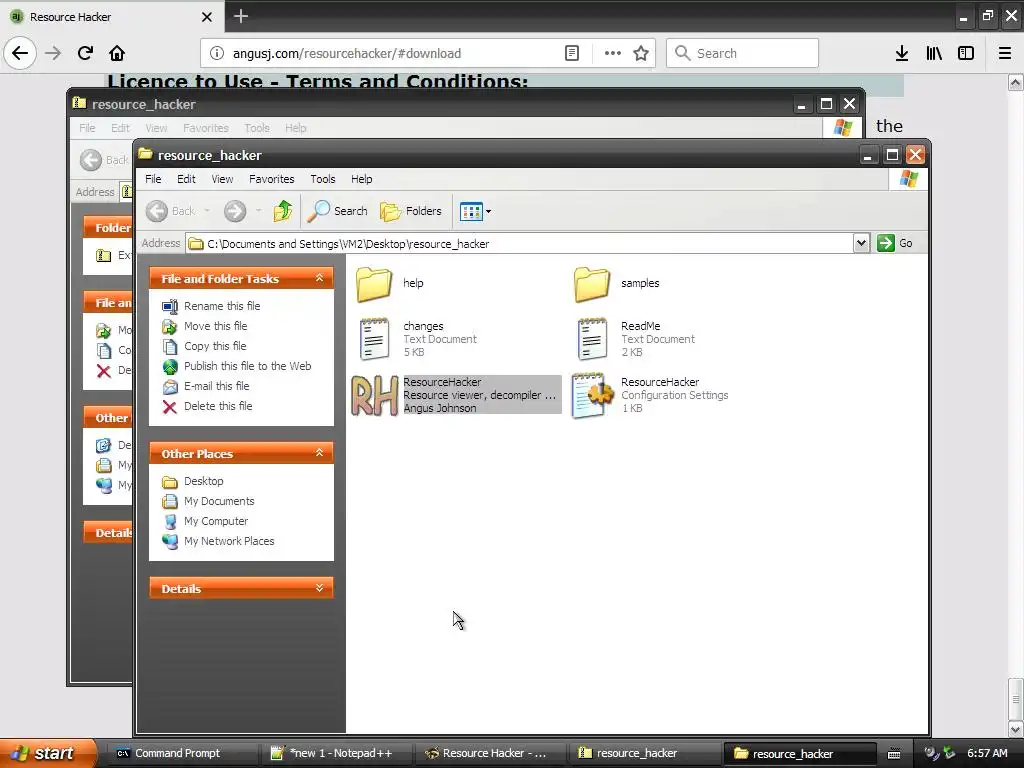Click the browser forward arrow button

(53, 53)
